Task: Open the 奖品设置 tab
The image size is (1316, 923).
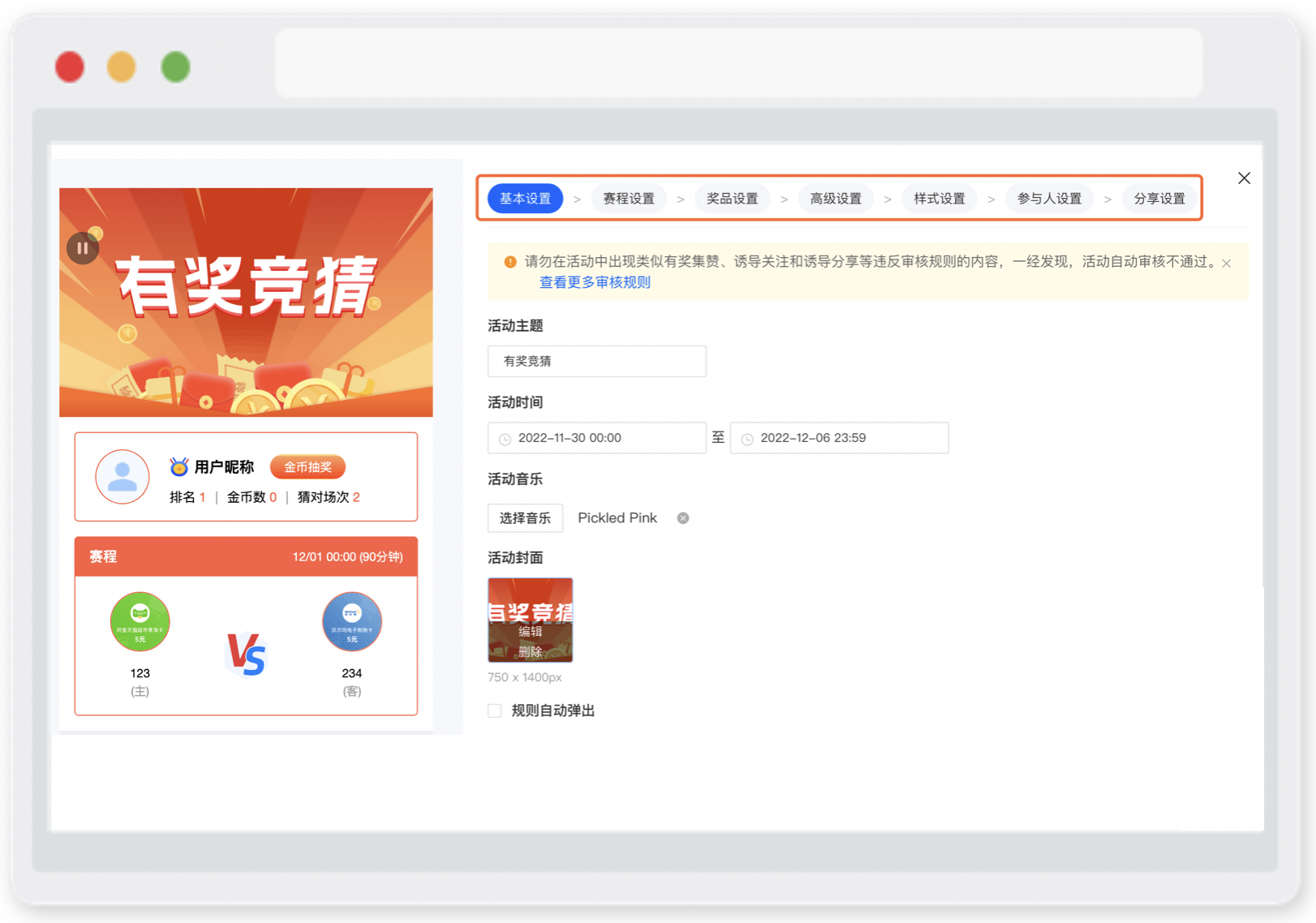Action: click(732, 199)
